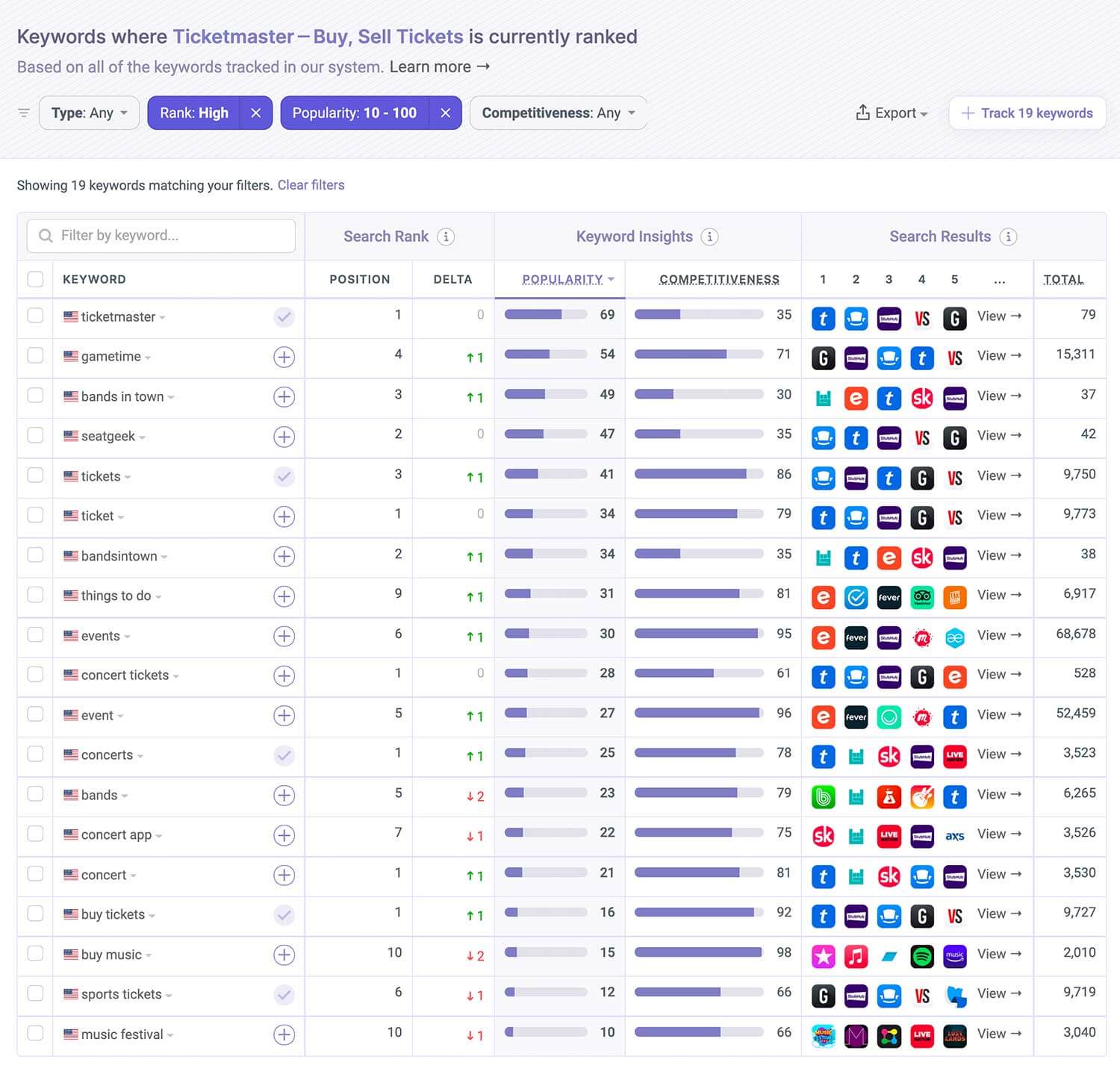The height and width of the screenshot is (1074, 1120).
Task: Click competitiveness bar in buy music row
Action: click(x=699, y=952)
